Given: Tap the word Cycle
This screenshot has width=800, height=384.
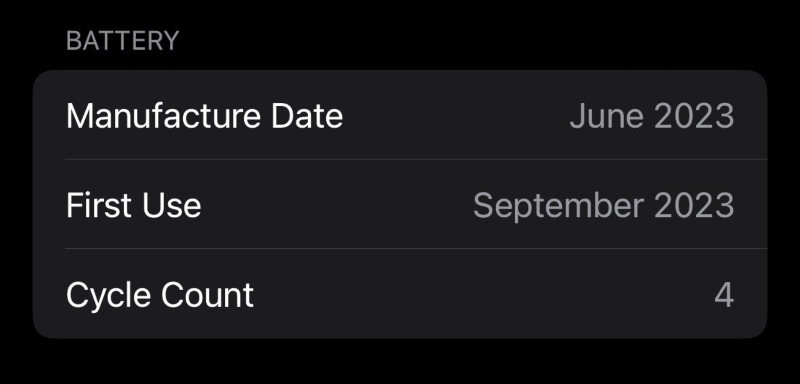Looking at the screenshot, I should tap(109, 296).
